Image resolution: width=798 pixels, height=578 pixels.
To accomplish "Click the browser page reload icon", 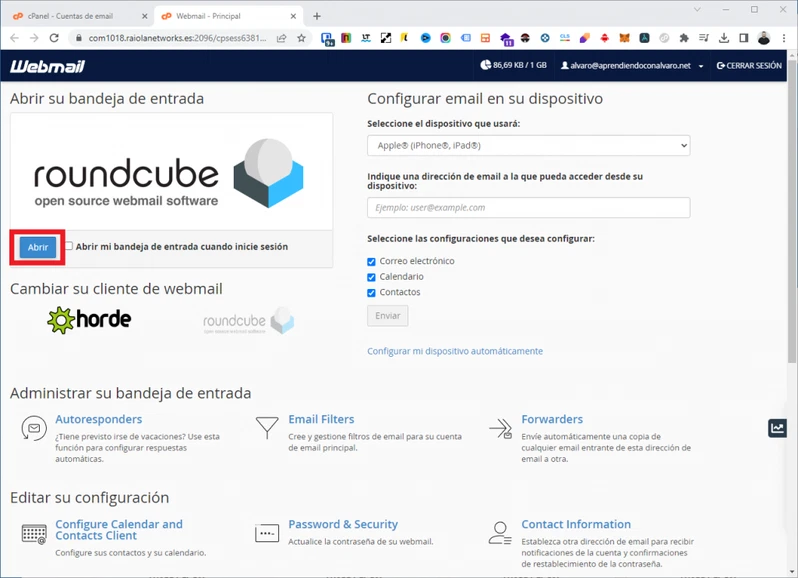I will click(54, 38).
